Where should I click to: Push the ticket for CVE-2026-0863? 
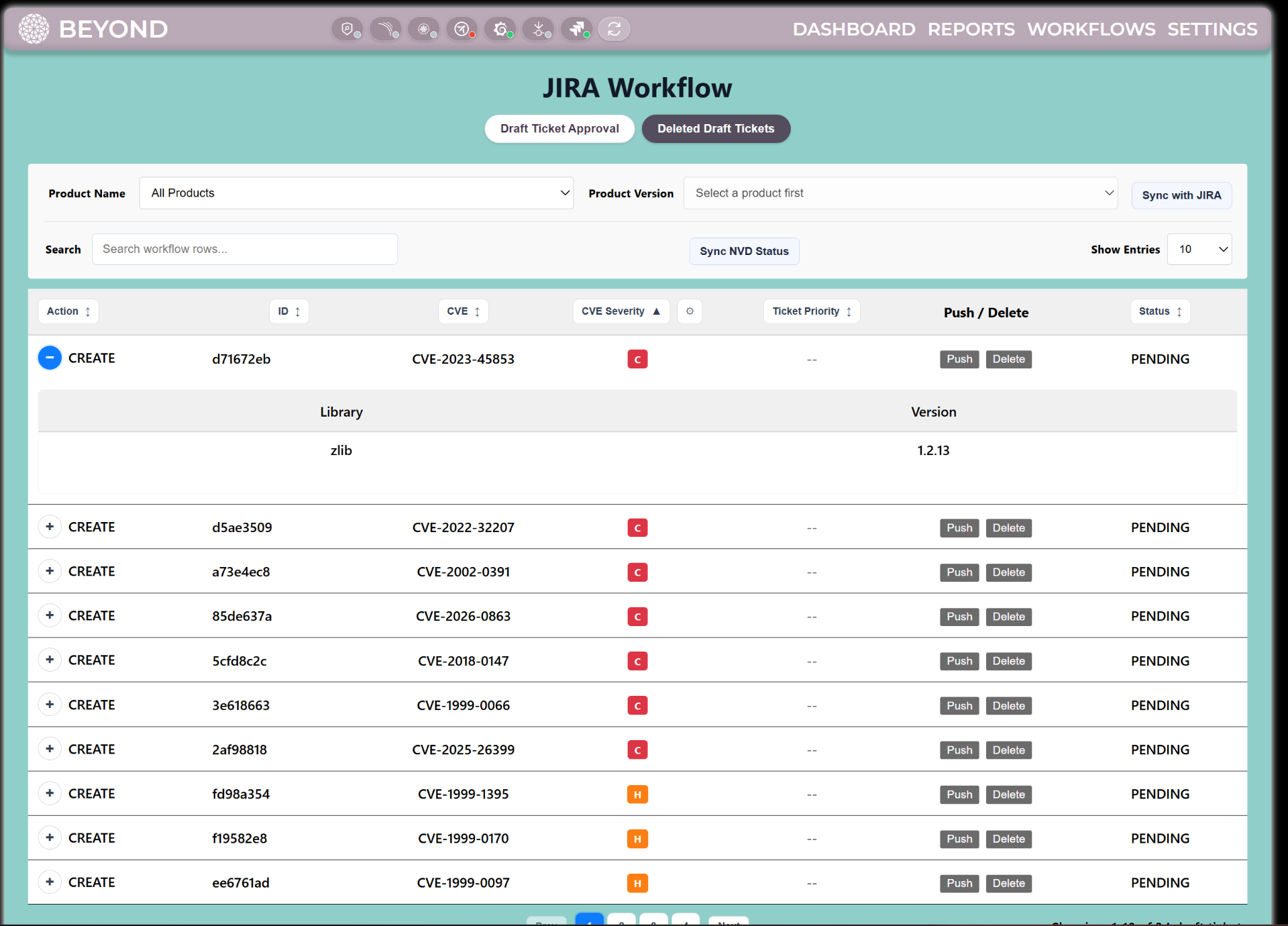click(959, 617)
